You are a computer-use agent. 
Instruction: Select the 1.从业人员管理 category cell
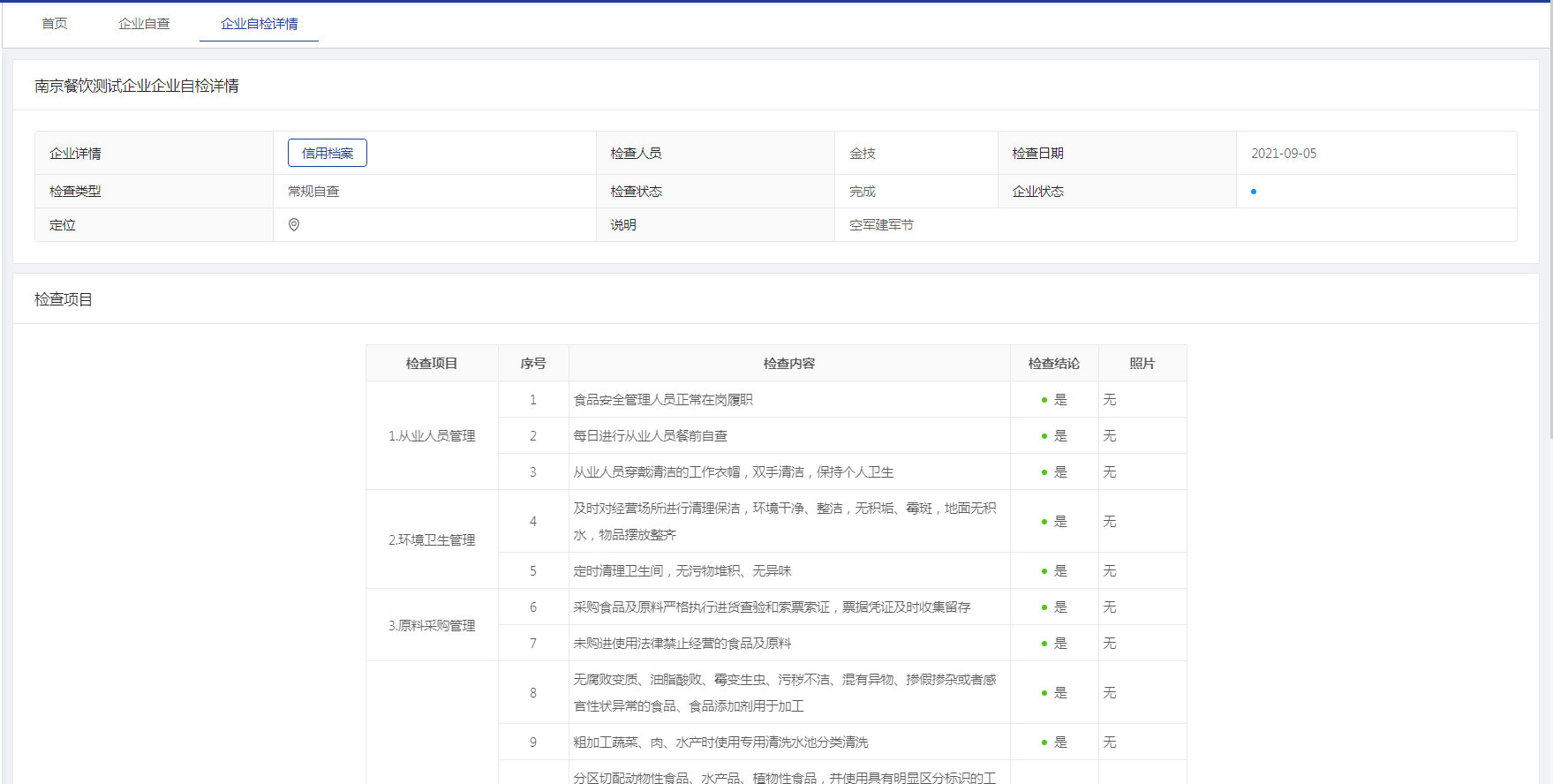pos(432,436)
